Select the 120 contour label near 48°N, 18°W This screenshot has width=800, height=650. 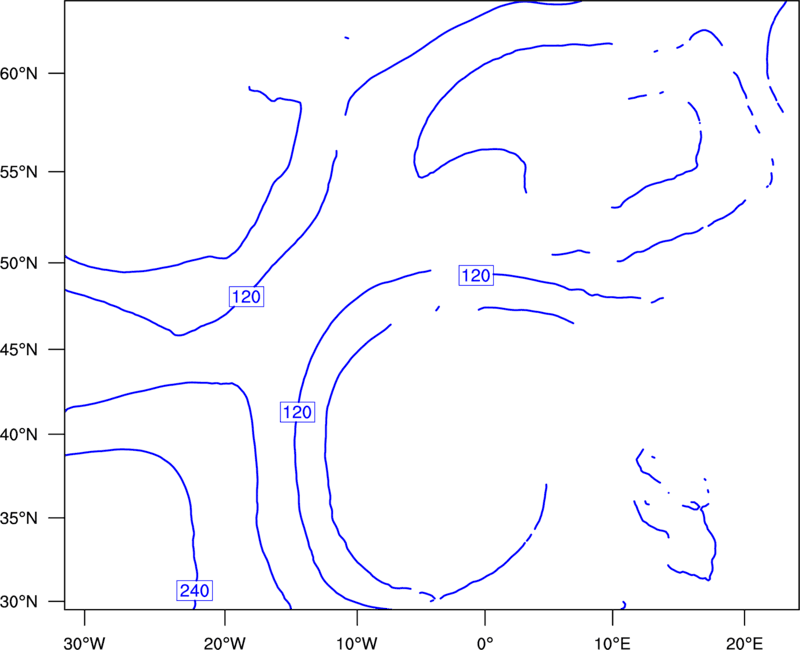click(x=246, y=296)
